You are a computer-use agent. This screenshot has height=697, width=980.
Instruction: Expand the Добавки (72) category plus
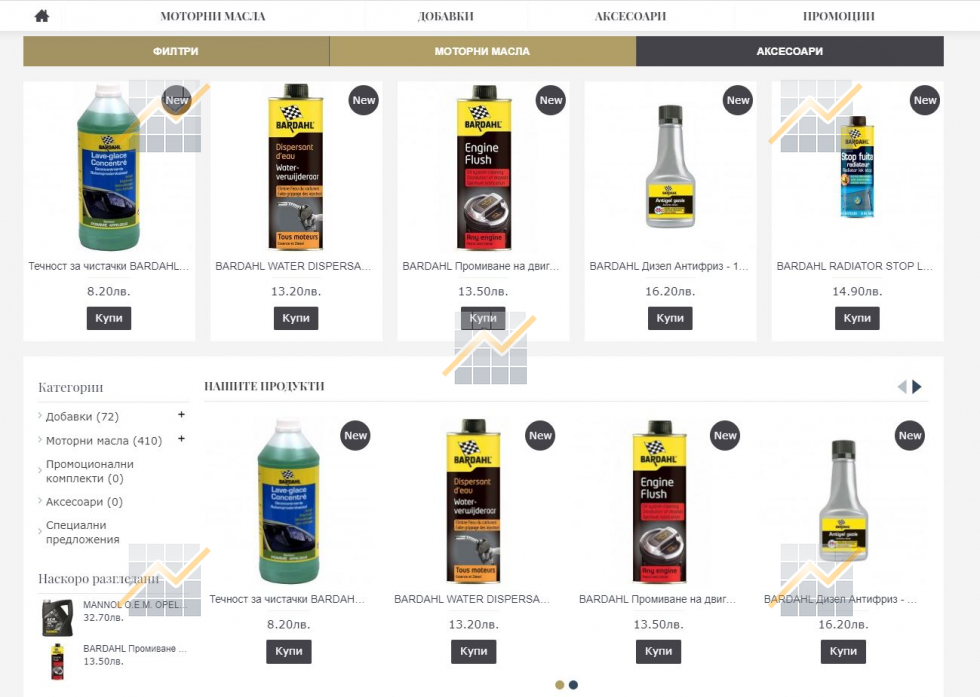(181, 414)
